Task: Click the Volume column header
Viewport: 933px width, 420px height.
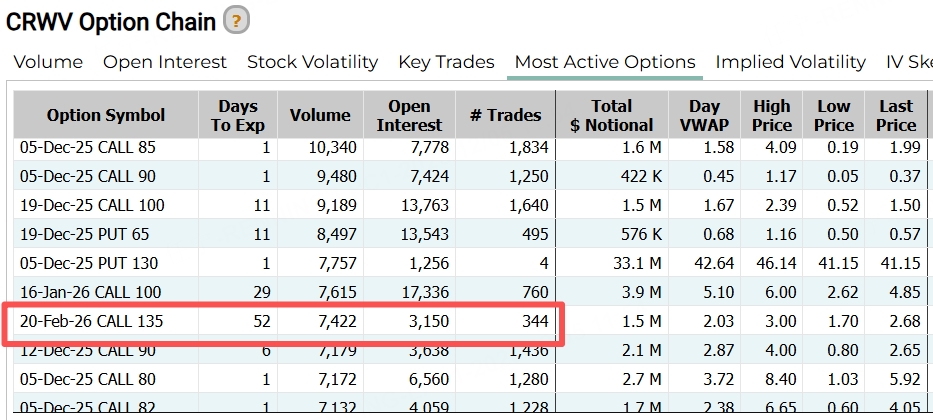Action: (x=320, y=115)
